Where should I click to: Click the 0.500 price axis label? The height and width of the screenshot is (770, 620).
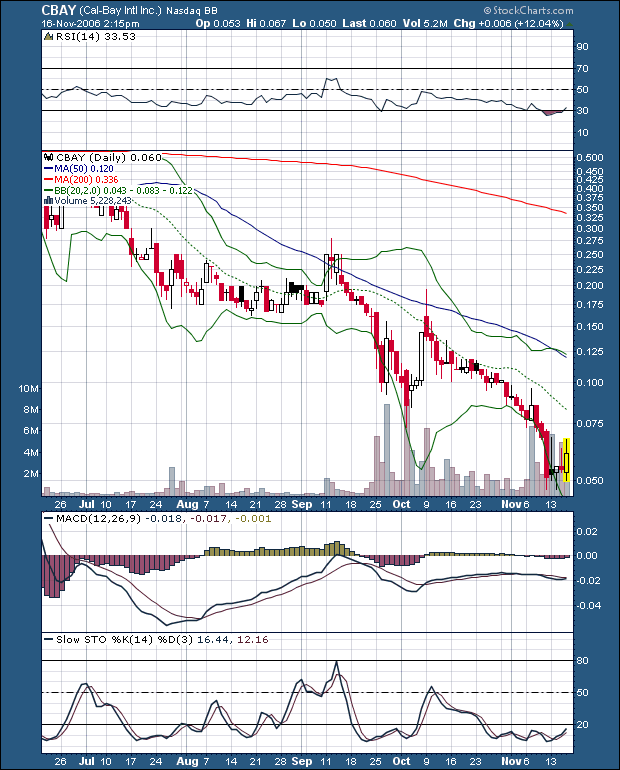point(590,158)
